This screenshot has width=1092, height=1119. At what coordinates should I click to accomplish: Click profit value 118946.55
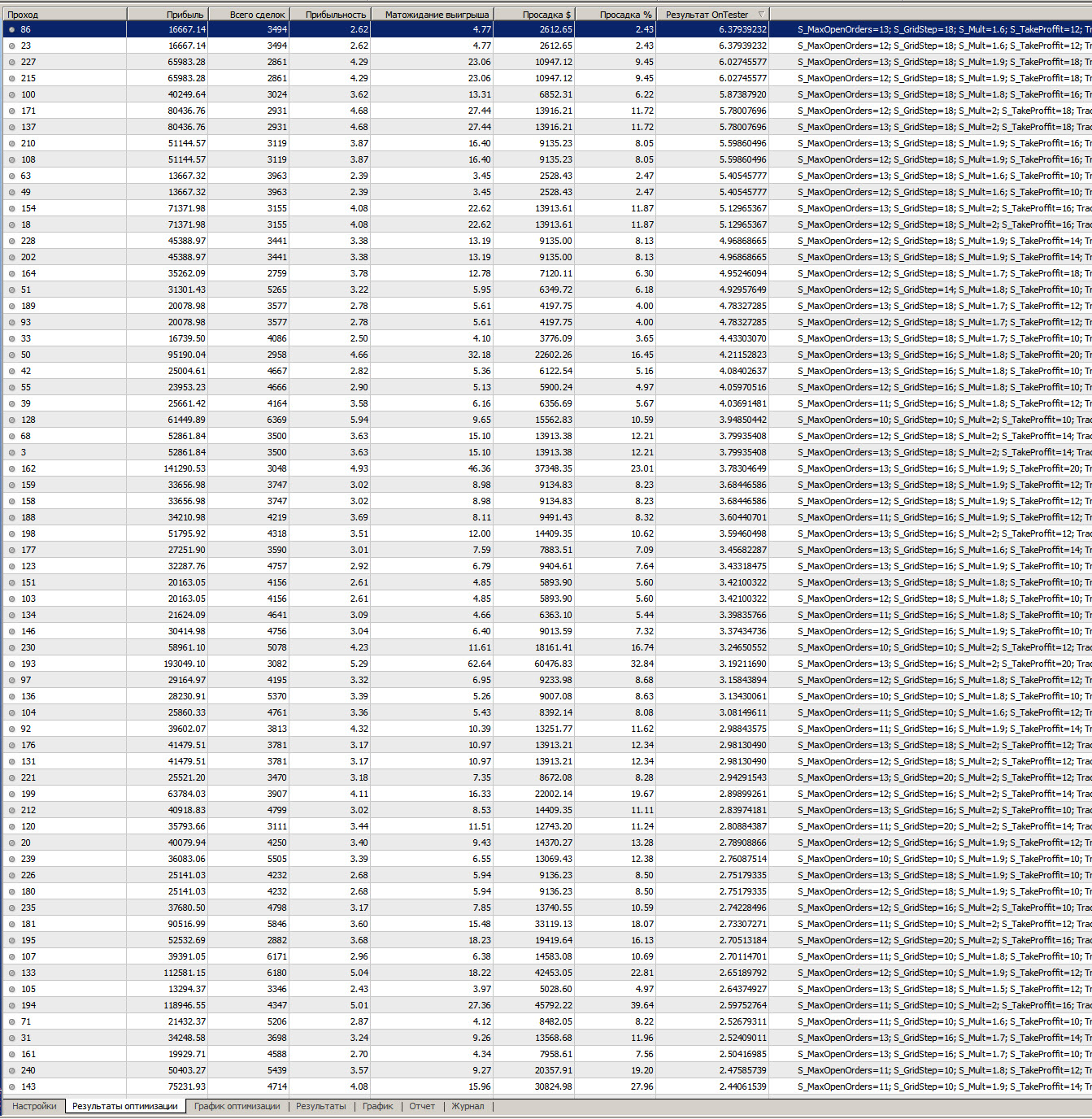(x=185, y=1005)
